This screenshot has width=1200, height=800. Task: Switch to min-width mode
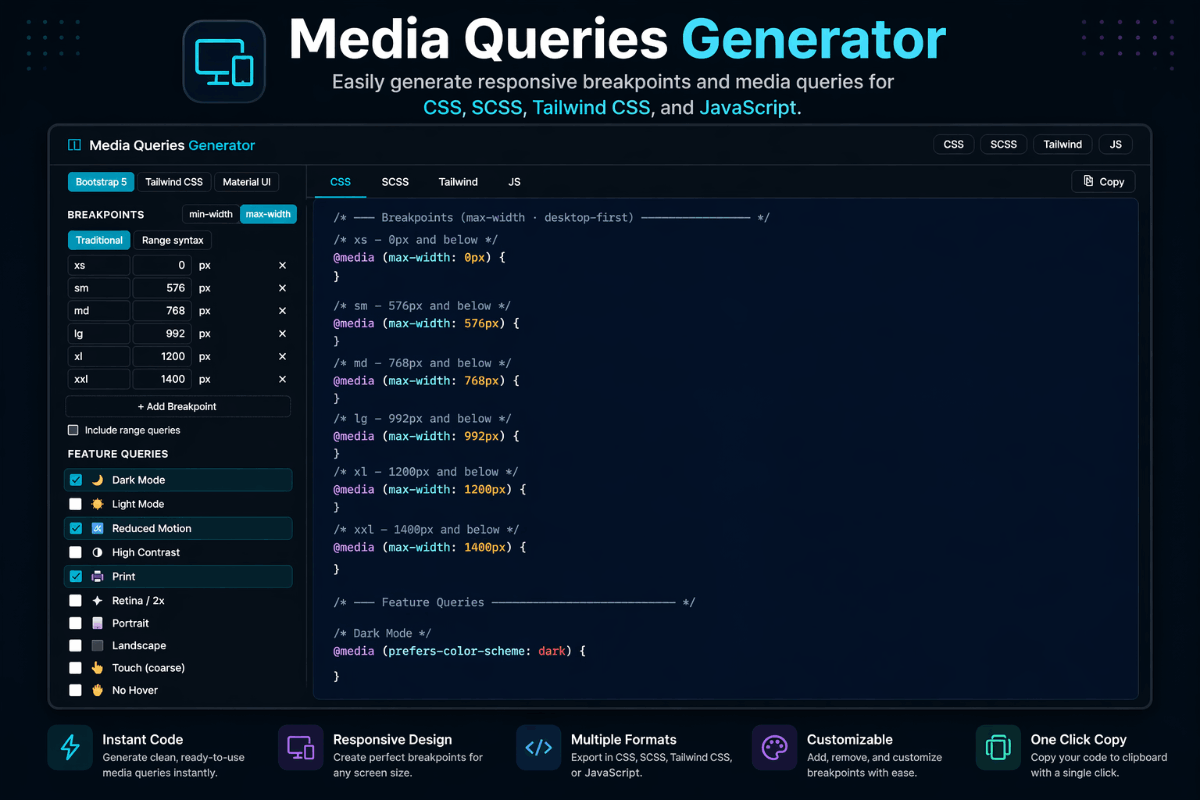pos(211,214)
